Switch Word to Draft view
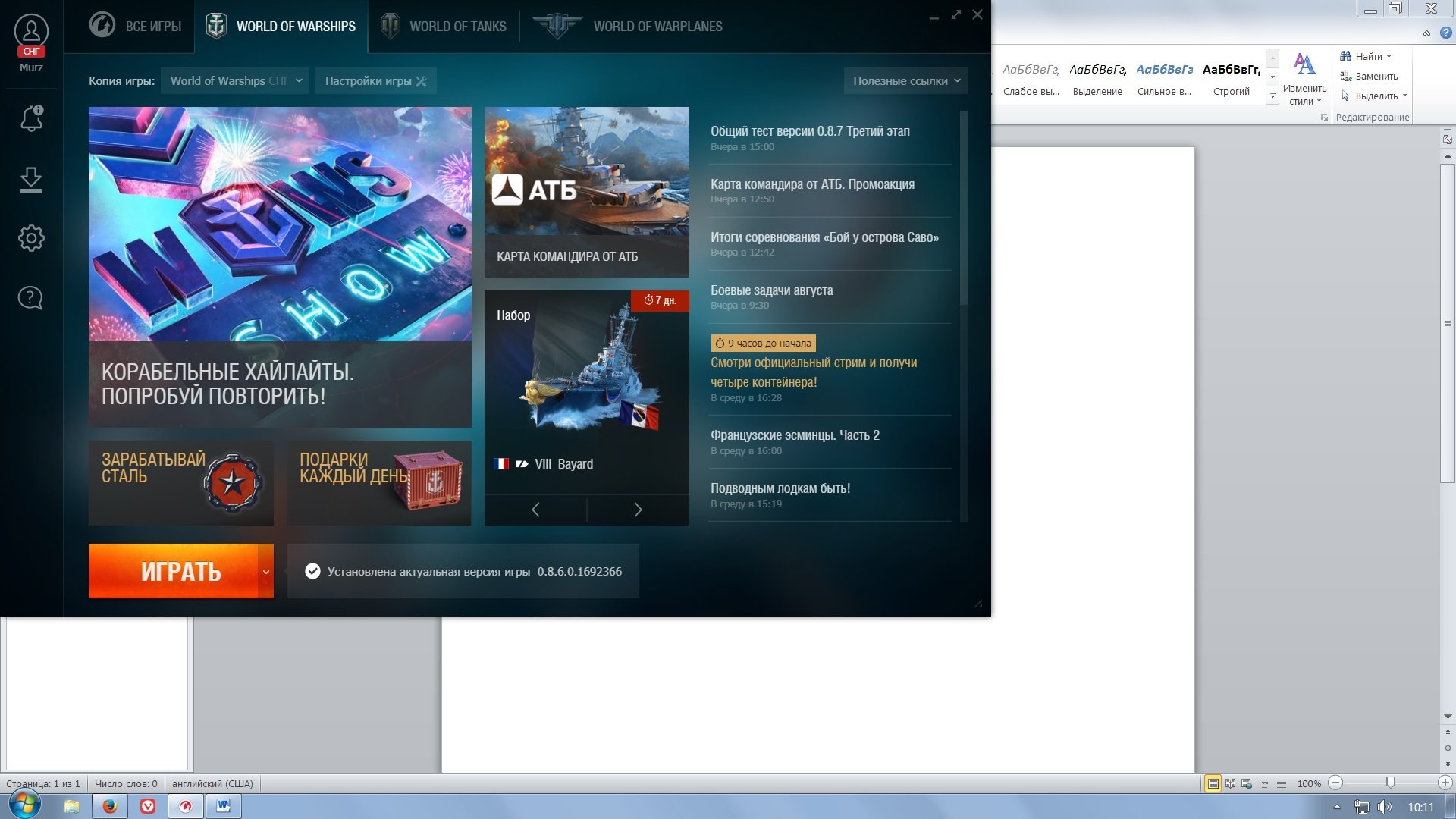The height and width of the screenshot is (819, 1456). pyautogui.click(x=1281, y=783)
